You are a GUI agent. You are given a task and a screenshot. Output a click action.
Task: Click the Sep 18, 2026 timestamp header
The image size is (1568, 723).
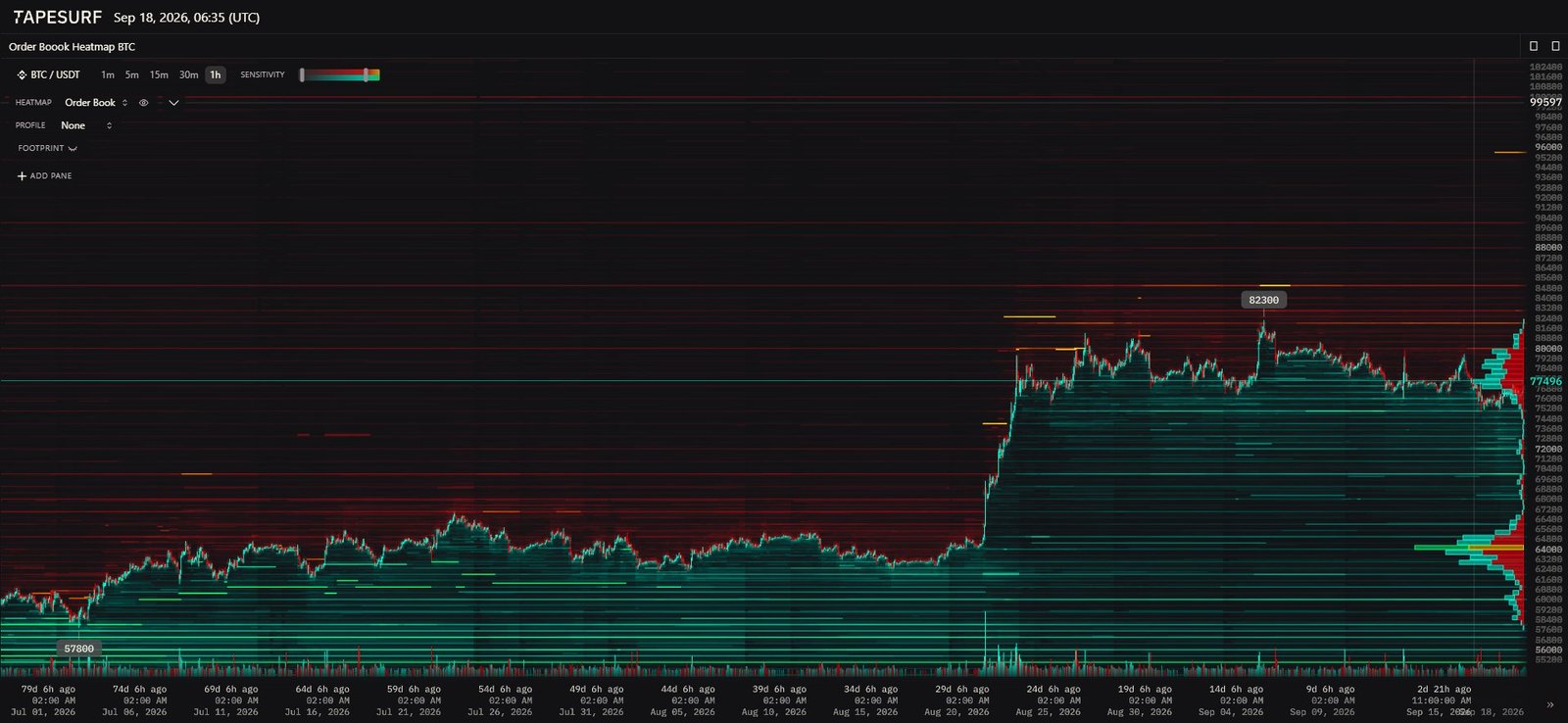pos(186,18)
